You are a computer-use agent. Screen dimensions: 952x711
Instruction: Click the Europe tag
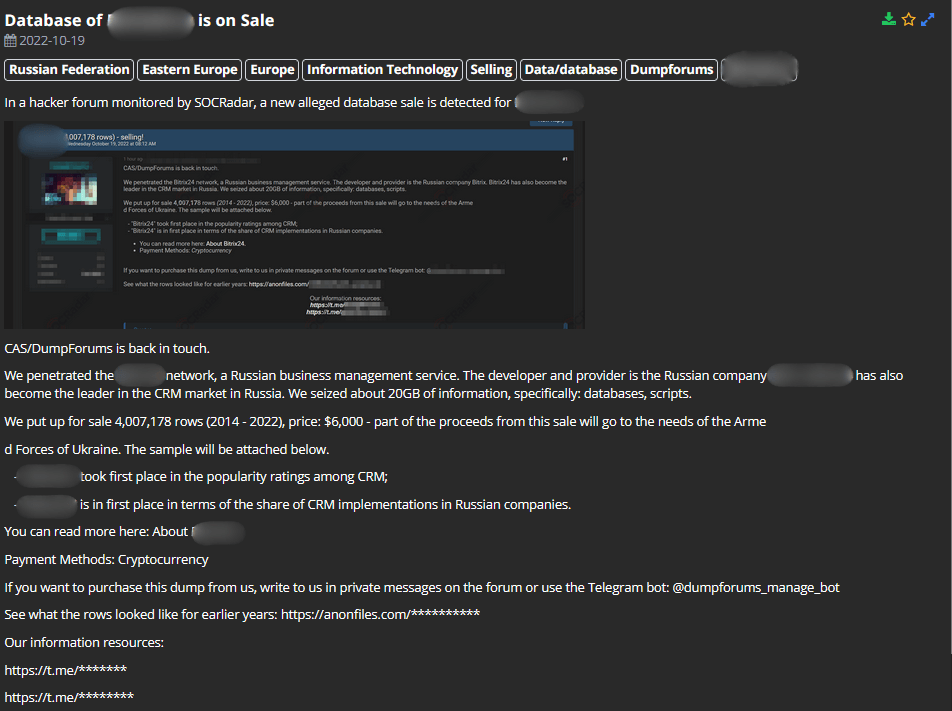pyautogui.click(x=272, y=70)
